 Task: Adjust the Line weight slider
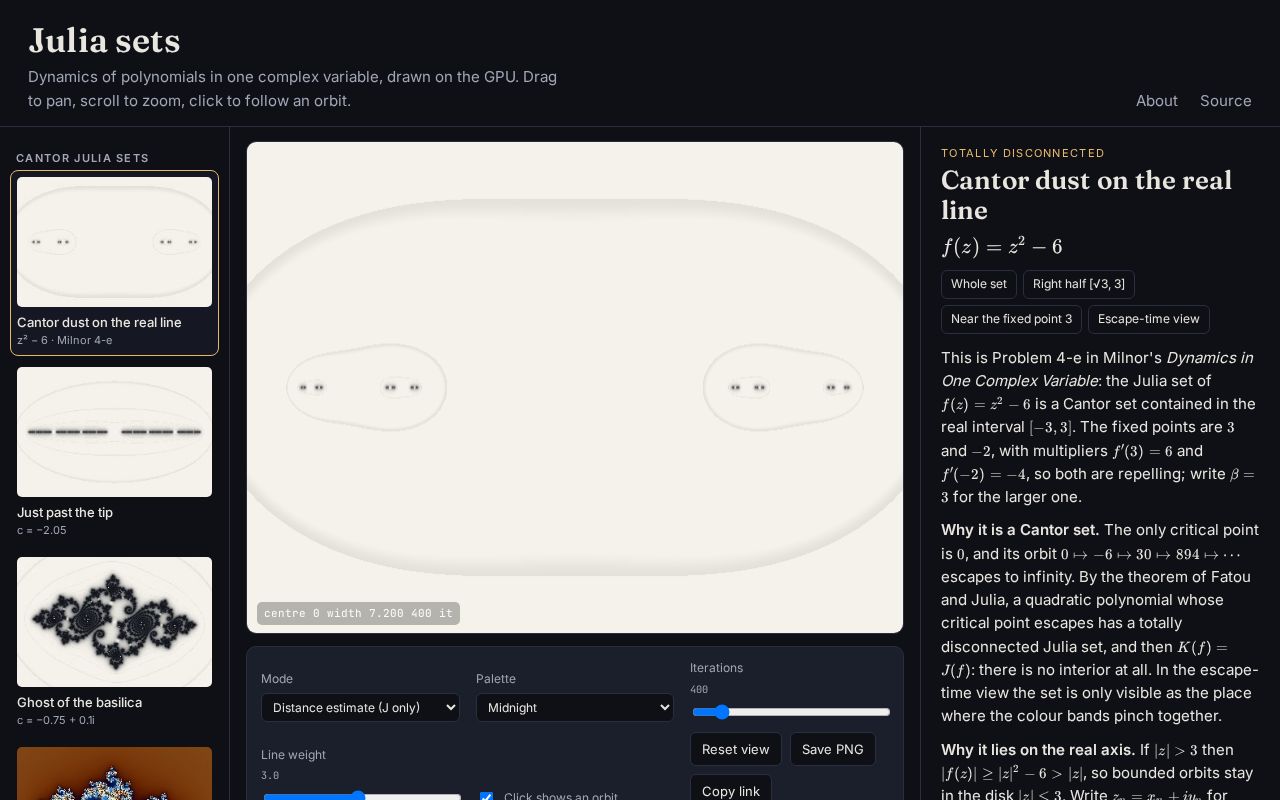click(361, 797)
